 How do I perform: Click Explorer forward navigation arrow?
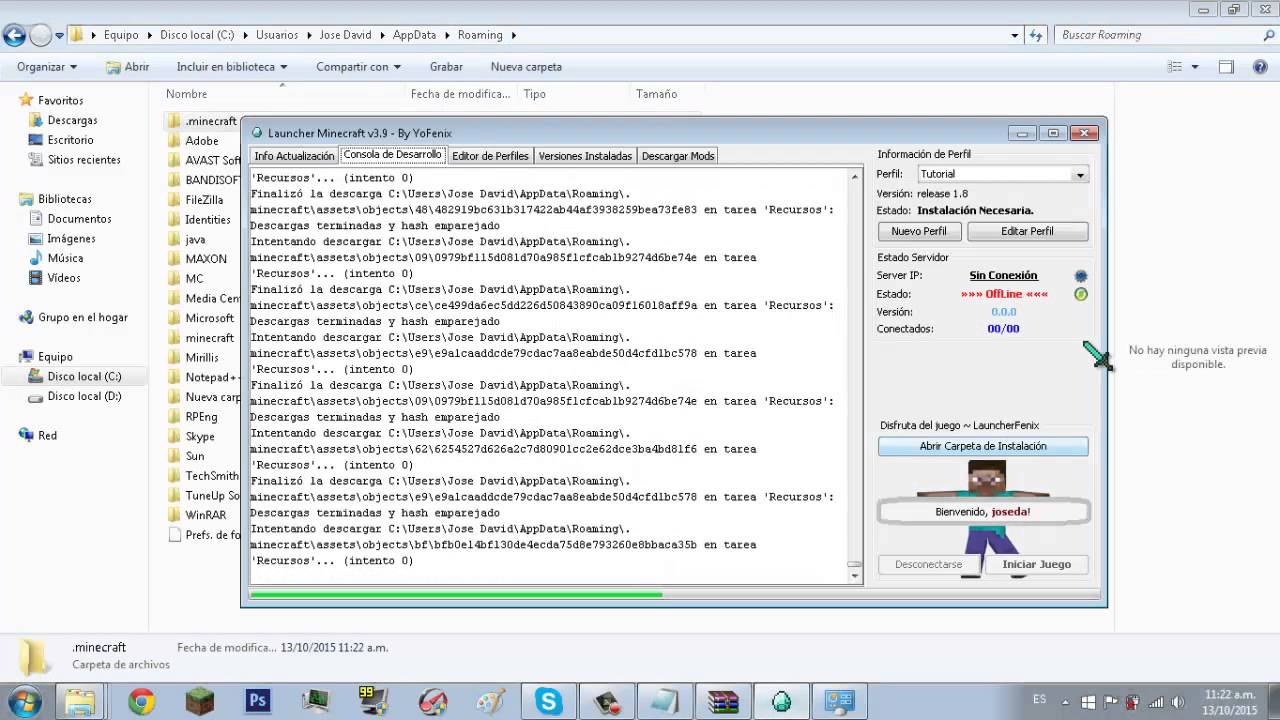(x=40, y=35)
